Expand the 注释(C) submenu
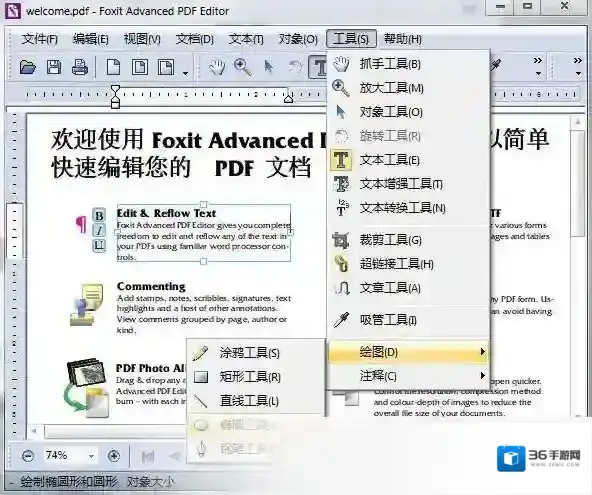This screenshot has height=495, width=592. coord(408,376)
